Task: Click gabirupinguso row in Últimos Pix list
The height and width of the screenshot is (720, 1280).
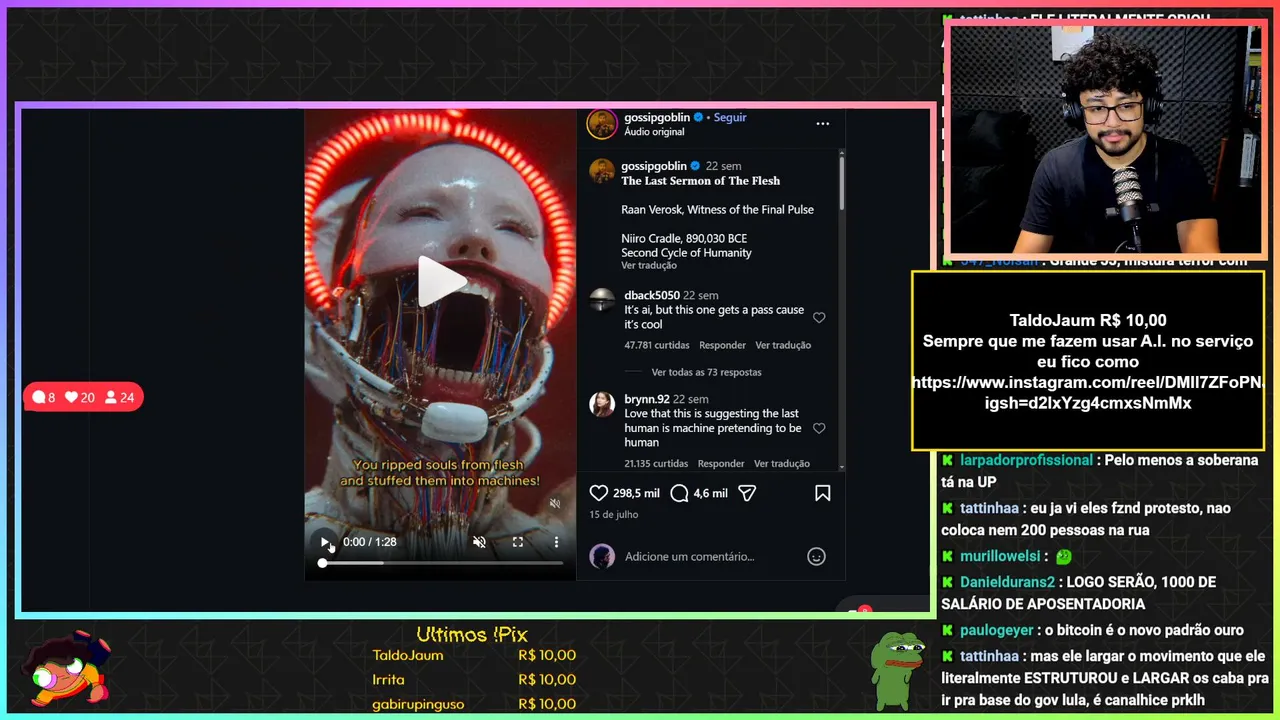Action: [x=474, y=704]
